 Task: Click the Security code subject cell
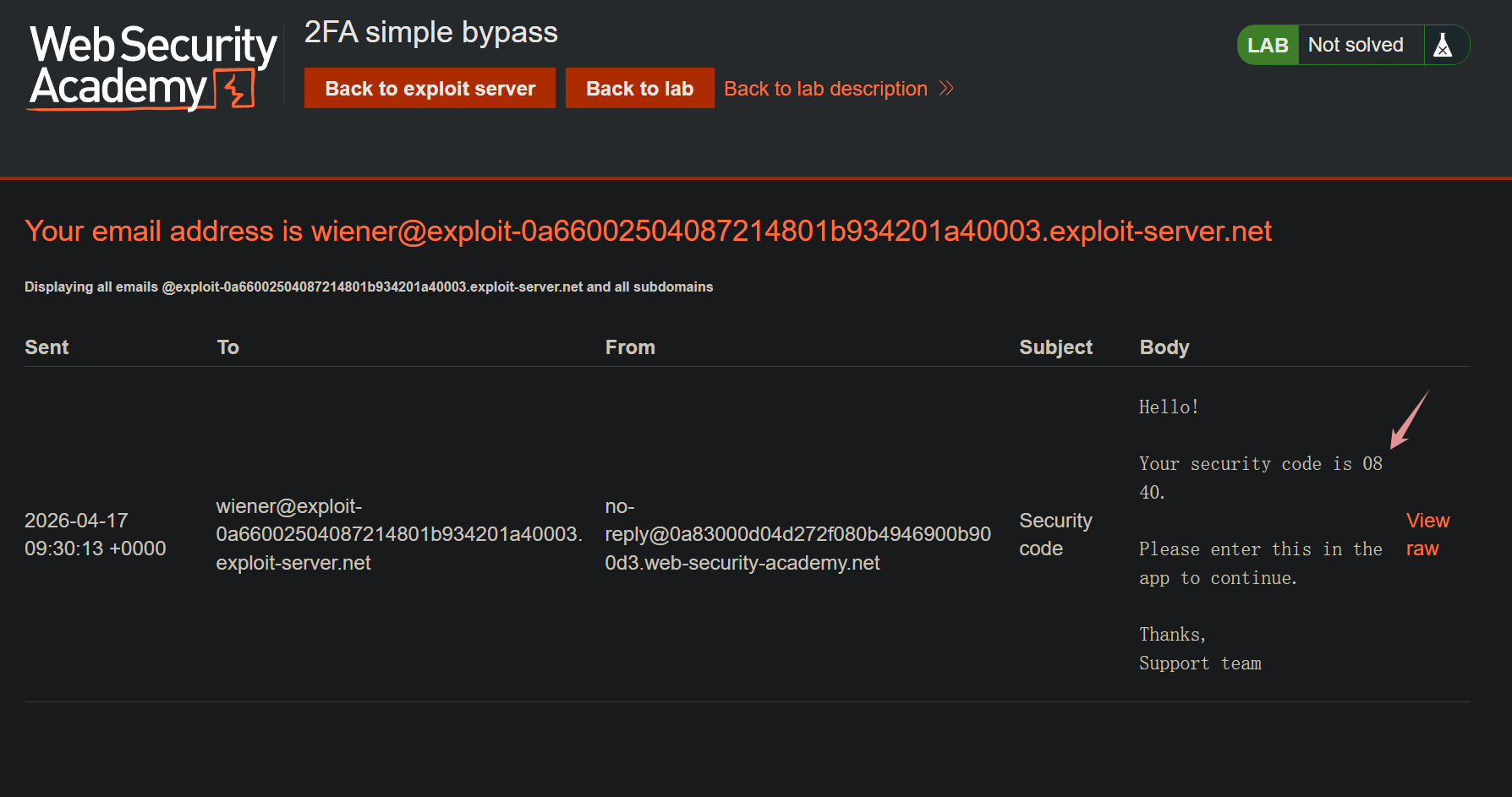(x=1055, y=534)
